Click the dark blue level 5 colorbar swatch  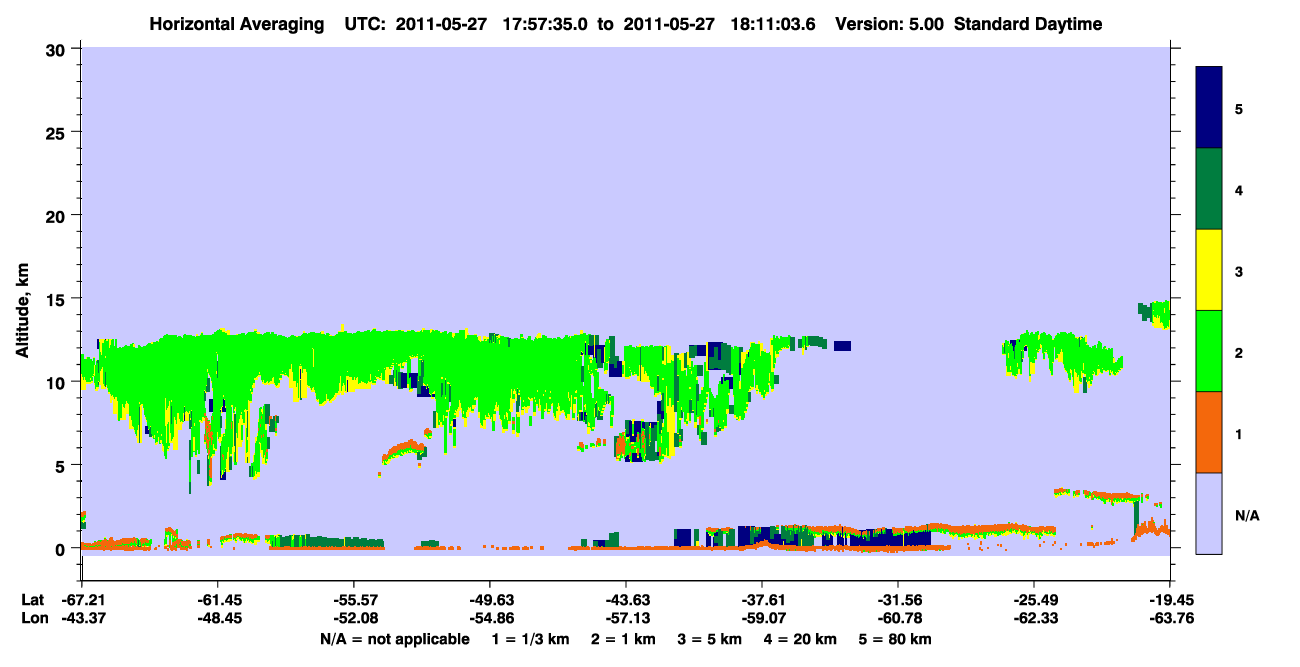click(x=1209, y=108)
